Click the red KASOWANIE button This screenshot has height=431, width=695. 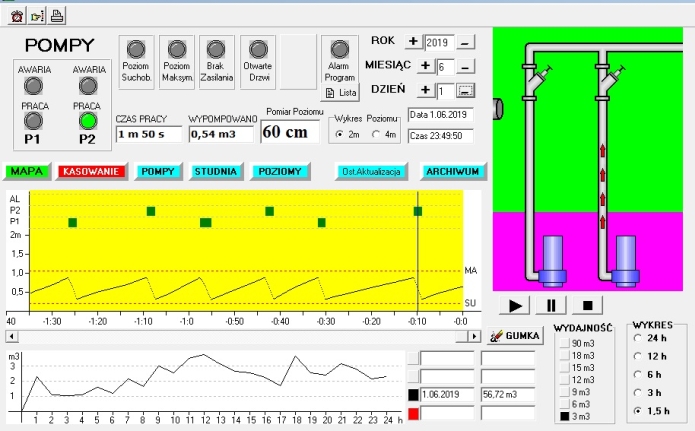91,172
